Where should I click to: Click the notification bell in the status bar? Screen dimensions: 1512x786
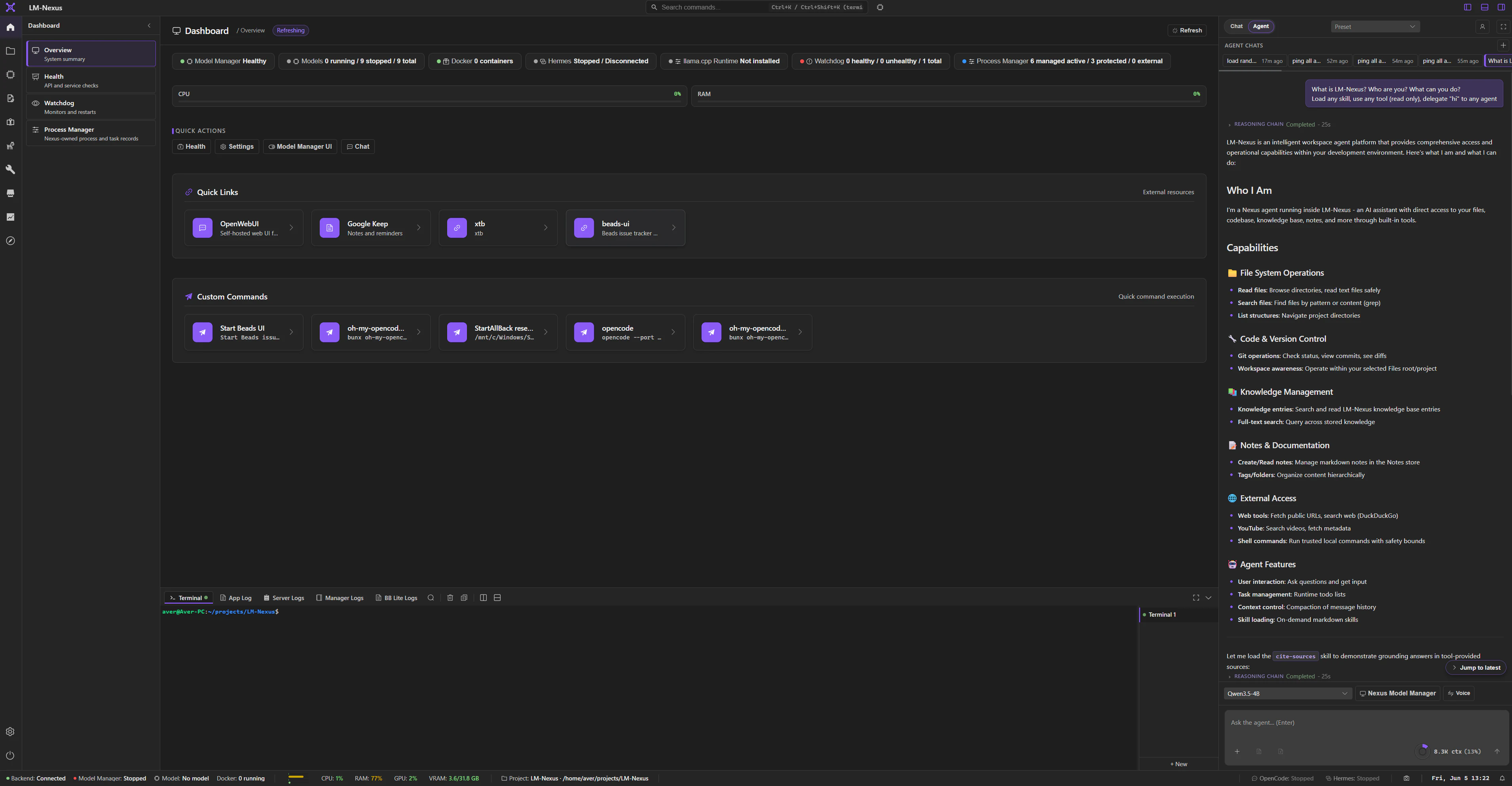pos(1502,778)
